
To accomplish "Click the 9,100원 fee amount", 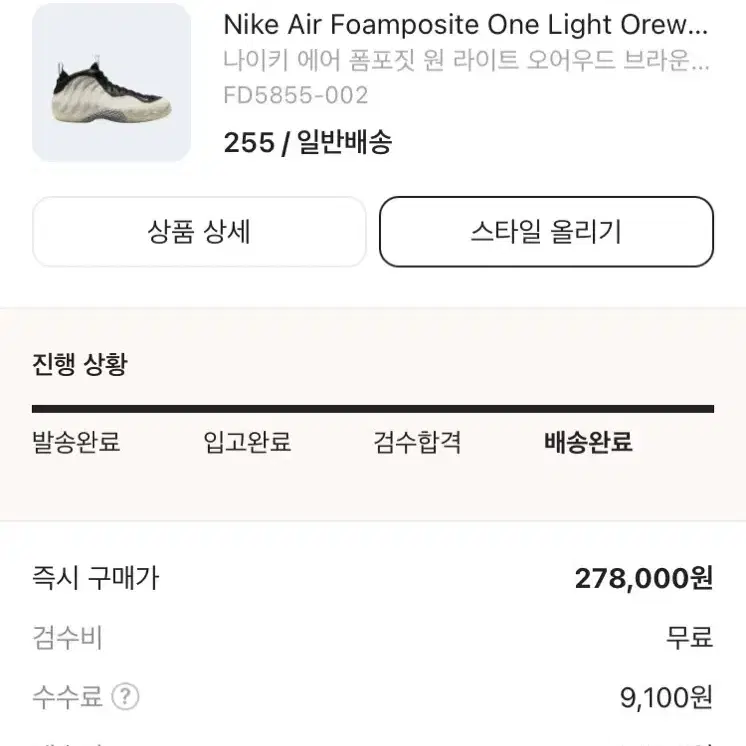I will tap(666, 697).
